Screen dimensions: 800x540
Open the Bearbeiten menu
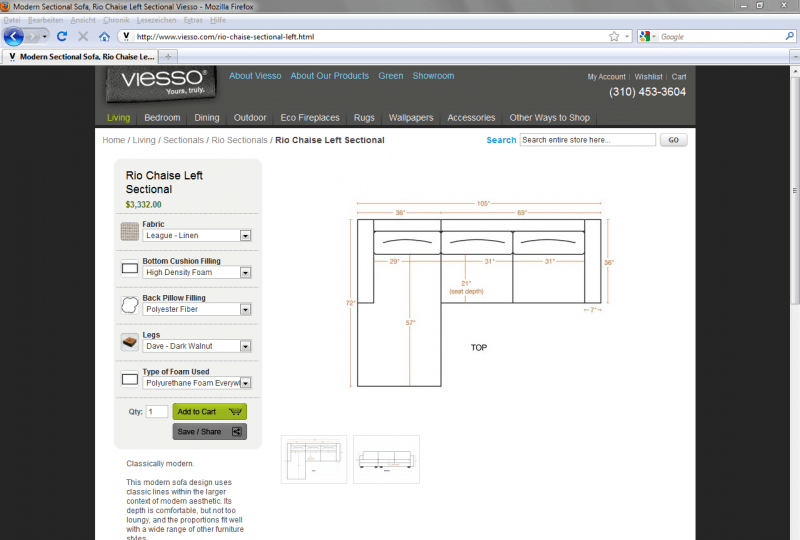tap(45, 20)
